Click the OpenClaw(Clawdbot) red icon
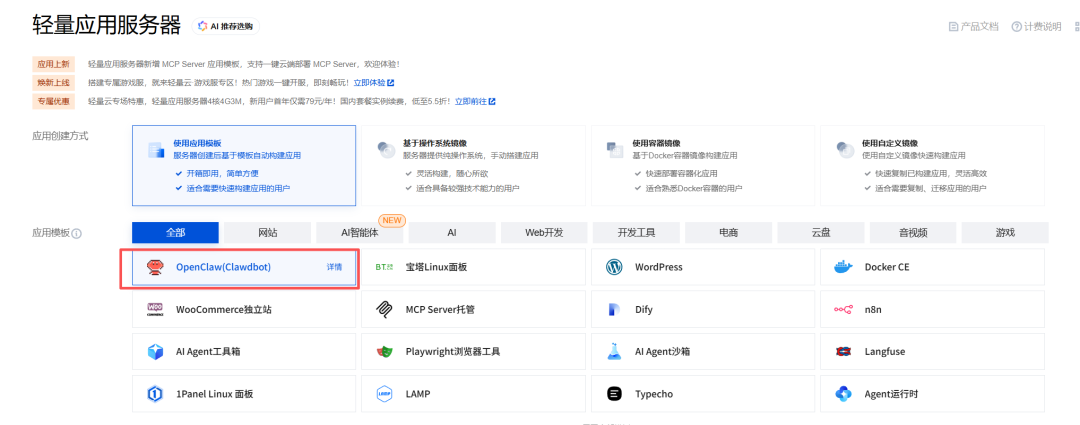This screenshot has width=1080, height=425. (155, 267)
